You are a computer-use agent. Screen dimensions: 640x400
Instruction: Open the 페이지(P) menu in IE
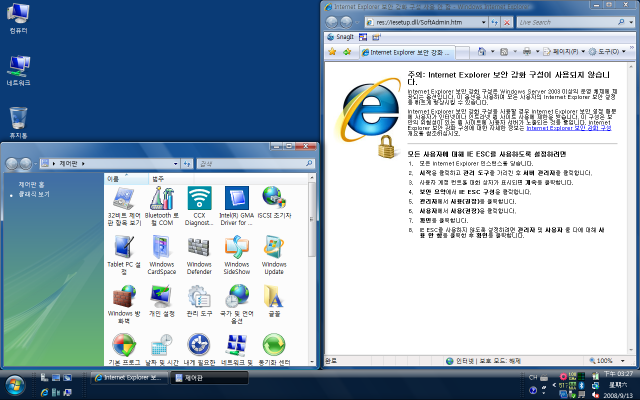coord(564,51)
